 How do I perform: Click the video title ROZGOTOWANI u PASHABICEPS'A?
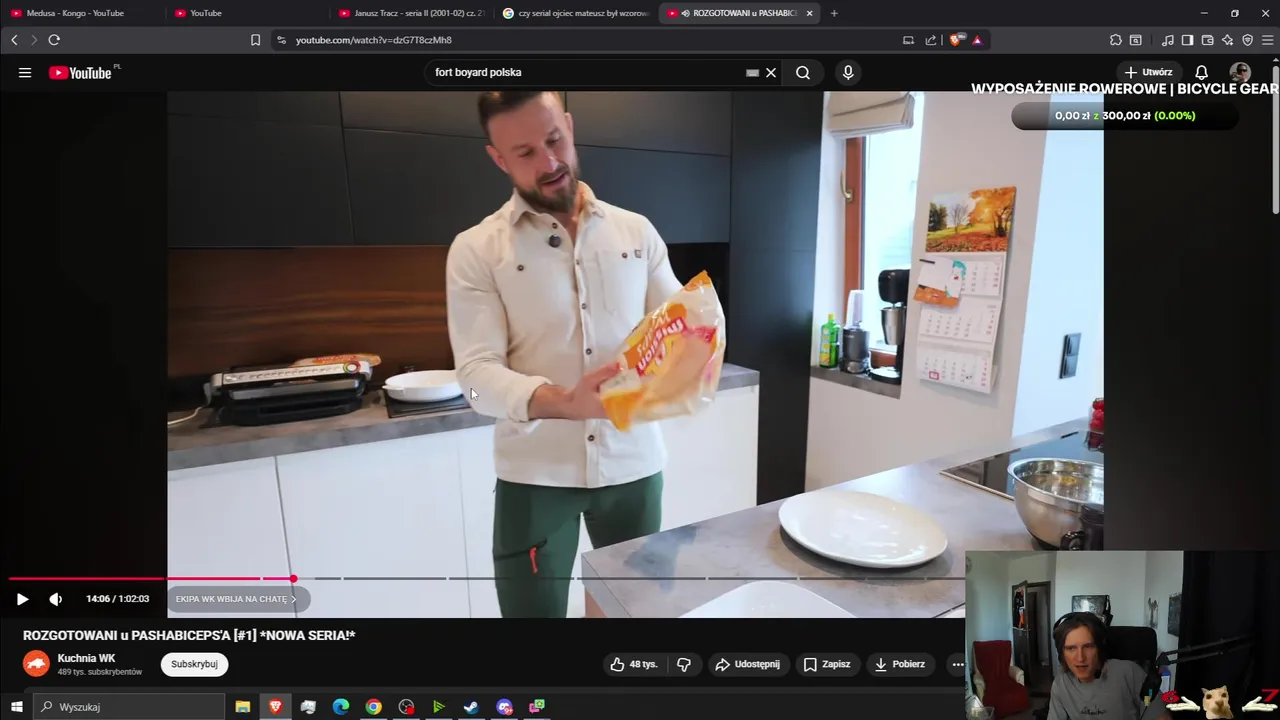click(189, 635)
